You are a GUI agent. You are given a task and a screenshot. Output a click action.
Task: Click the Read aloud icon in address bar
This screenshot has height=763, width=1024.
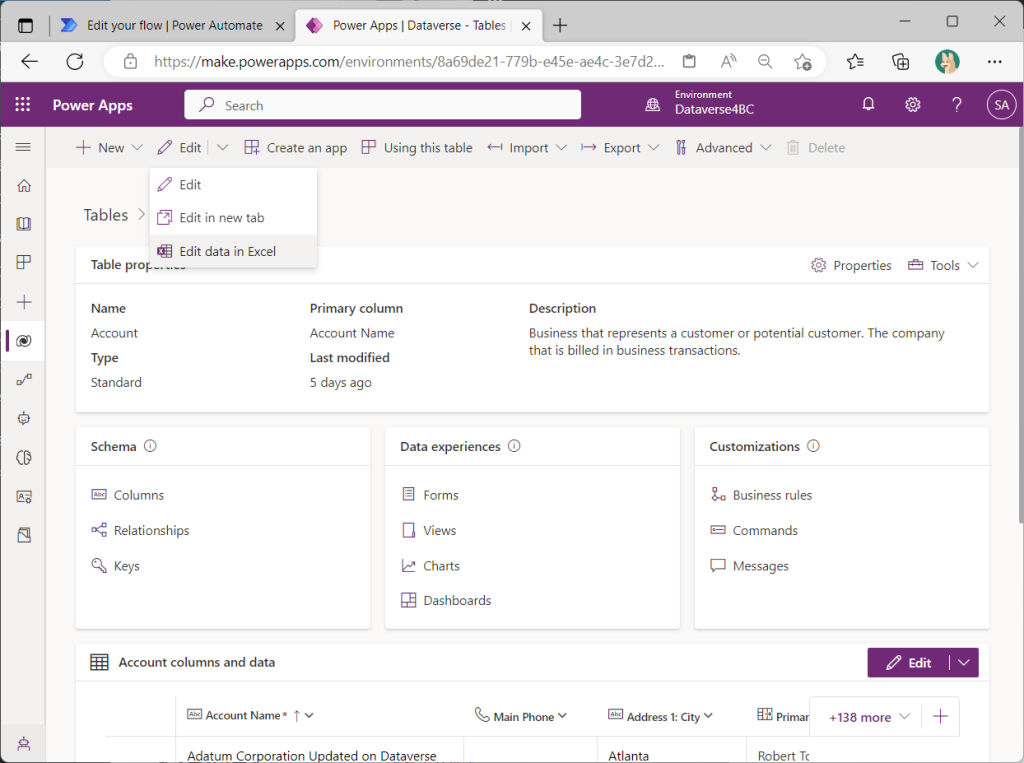point(728,61)
